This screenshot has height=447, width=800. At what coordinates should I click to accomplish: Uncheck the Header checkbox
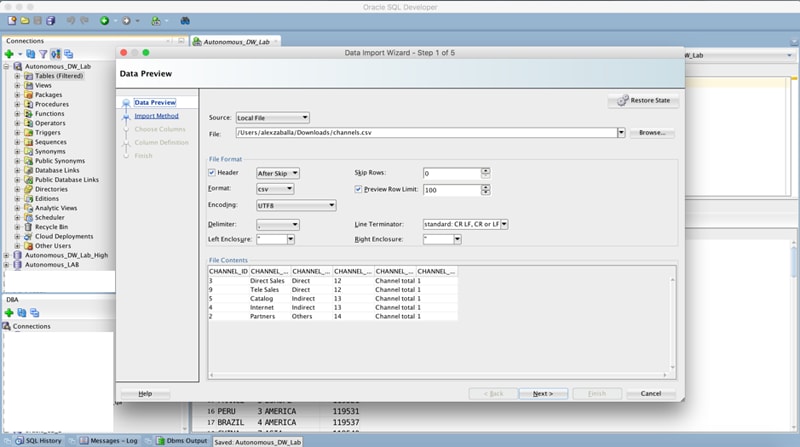click(x=212, y=173)
